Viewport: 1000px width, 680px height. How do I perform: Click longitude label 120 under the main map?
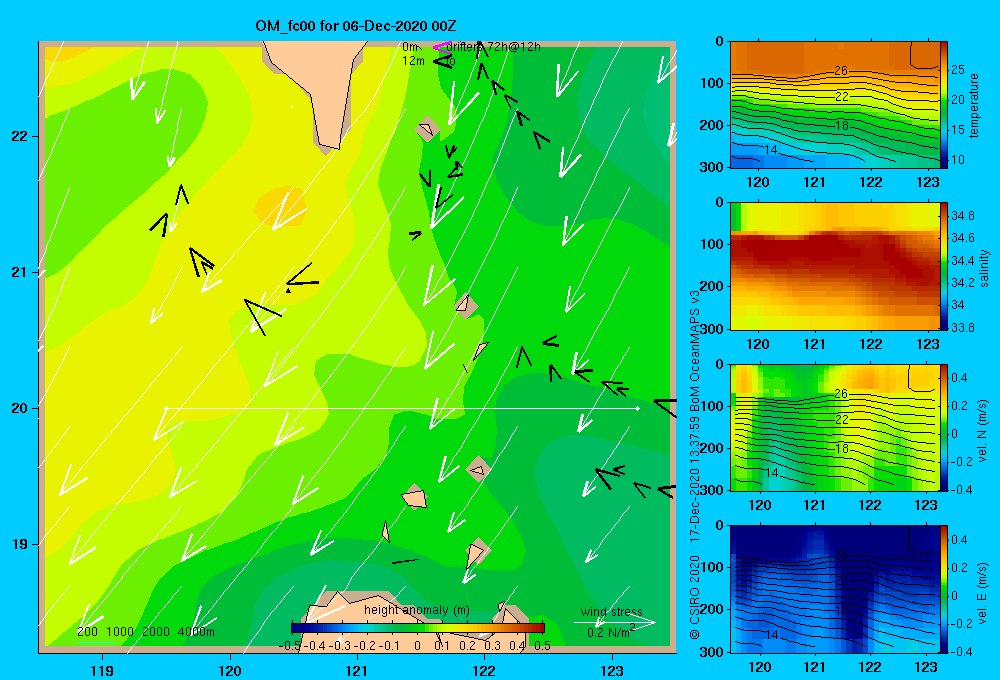point(230,670)
